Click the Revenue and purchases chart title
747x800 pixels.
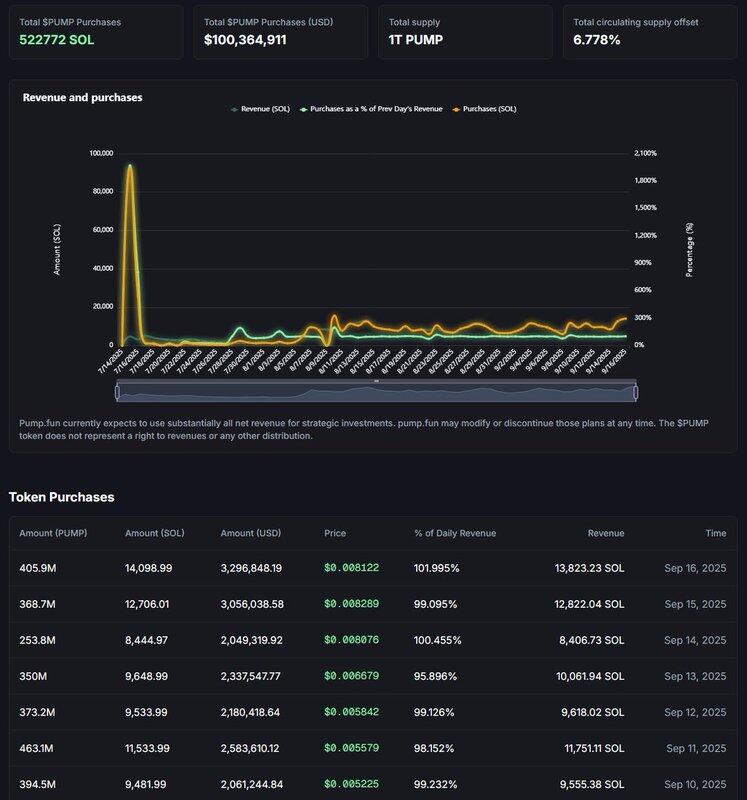[82, 97]
